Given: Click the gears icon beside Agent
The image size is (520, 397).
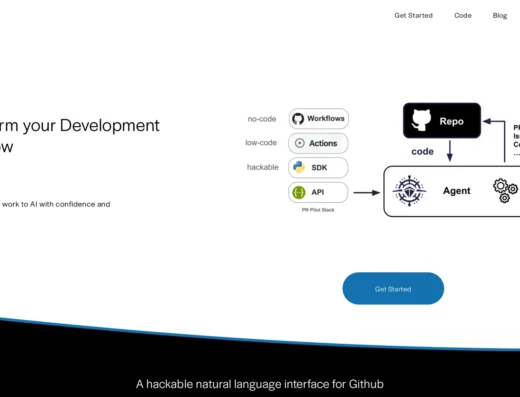Looking at the screenshot, I should pyautogui.click(x=505, y=190).
